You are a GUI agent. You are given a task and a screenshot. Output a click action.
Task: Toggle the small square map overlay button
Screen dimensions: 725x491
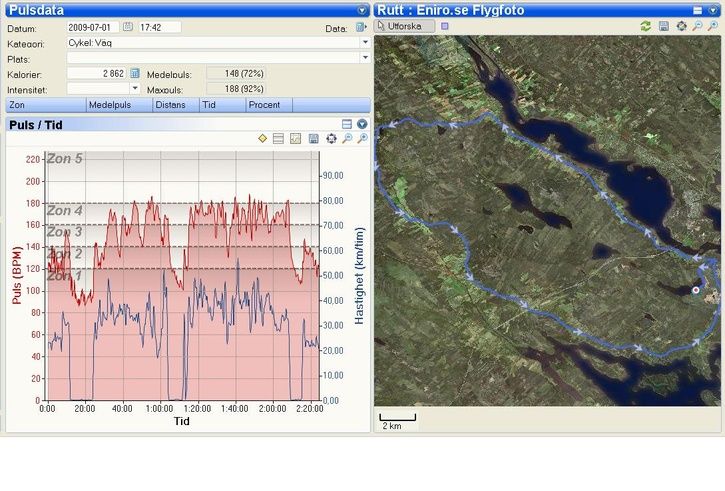click(698, 9)
